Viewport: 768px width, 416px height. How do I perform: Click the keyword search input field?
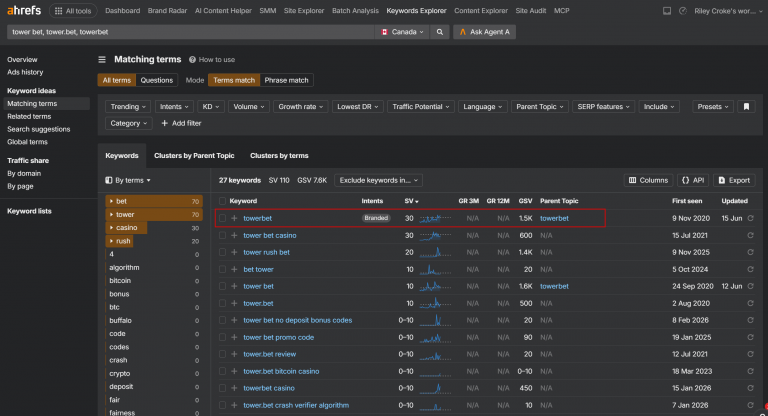tap(190, 32)
